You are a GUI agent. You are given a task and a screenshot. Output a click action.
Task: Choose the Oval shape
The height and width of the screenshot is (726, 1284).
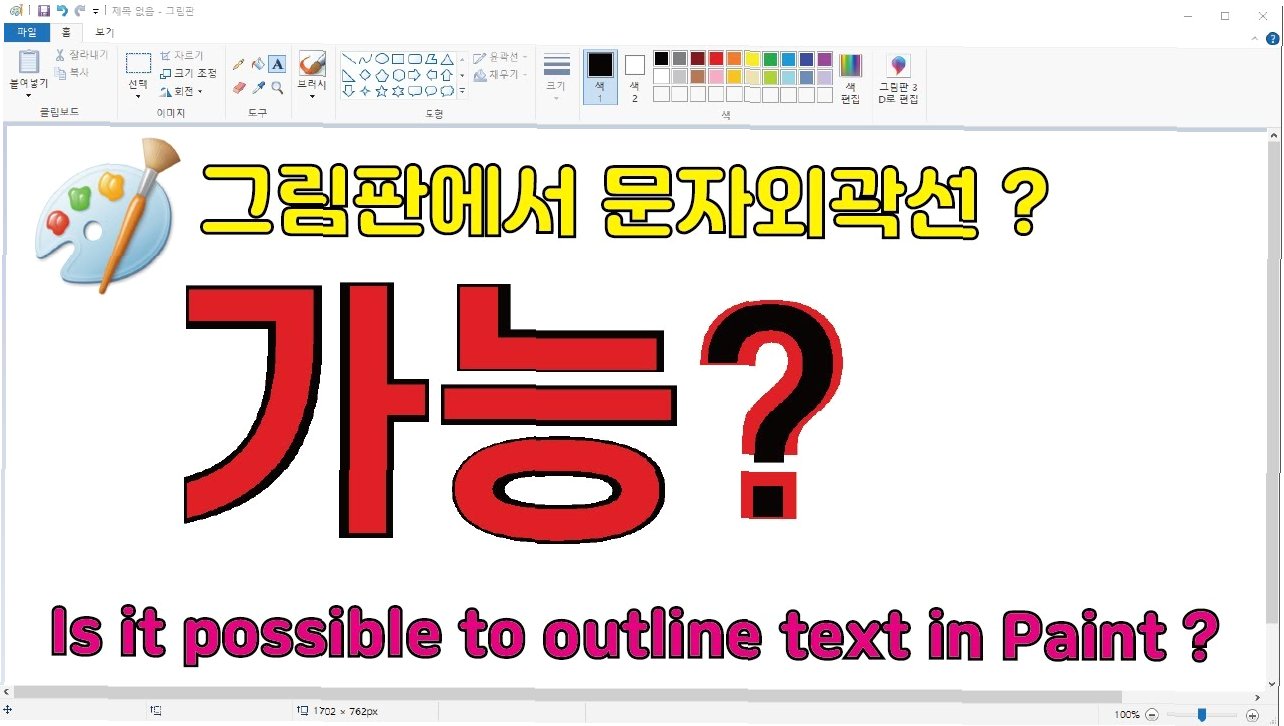[x=382, y=58]
